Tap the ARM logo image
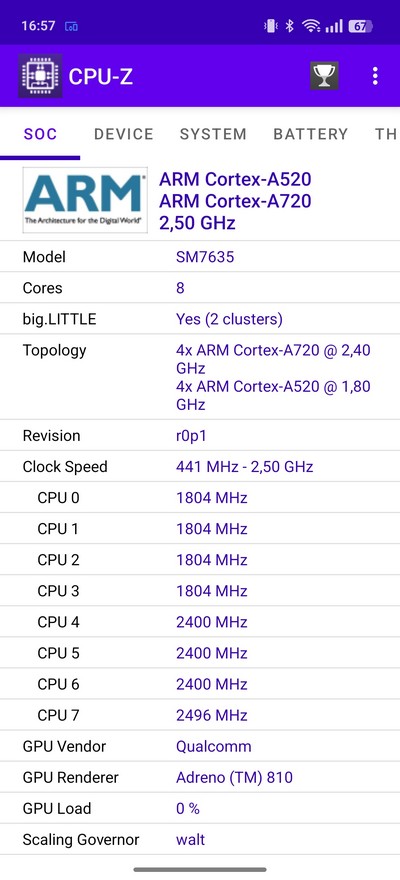 click(85, 200)
